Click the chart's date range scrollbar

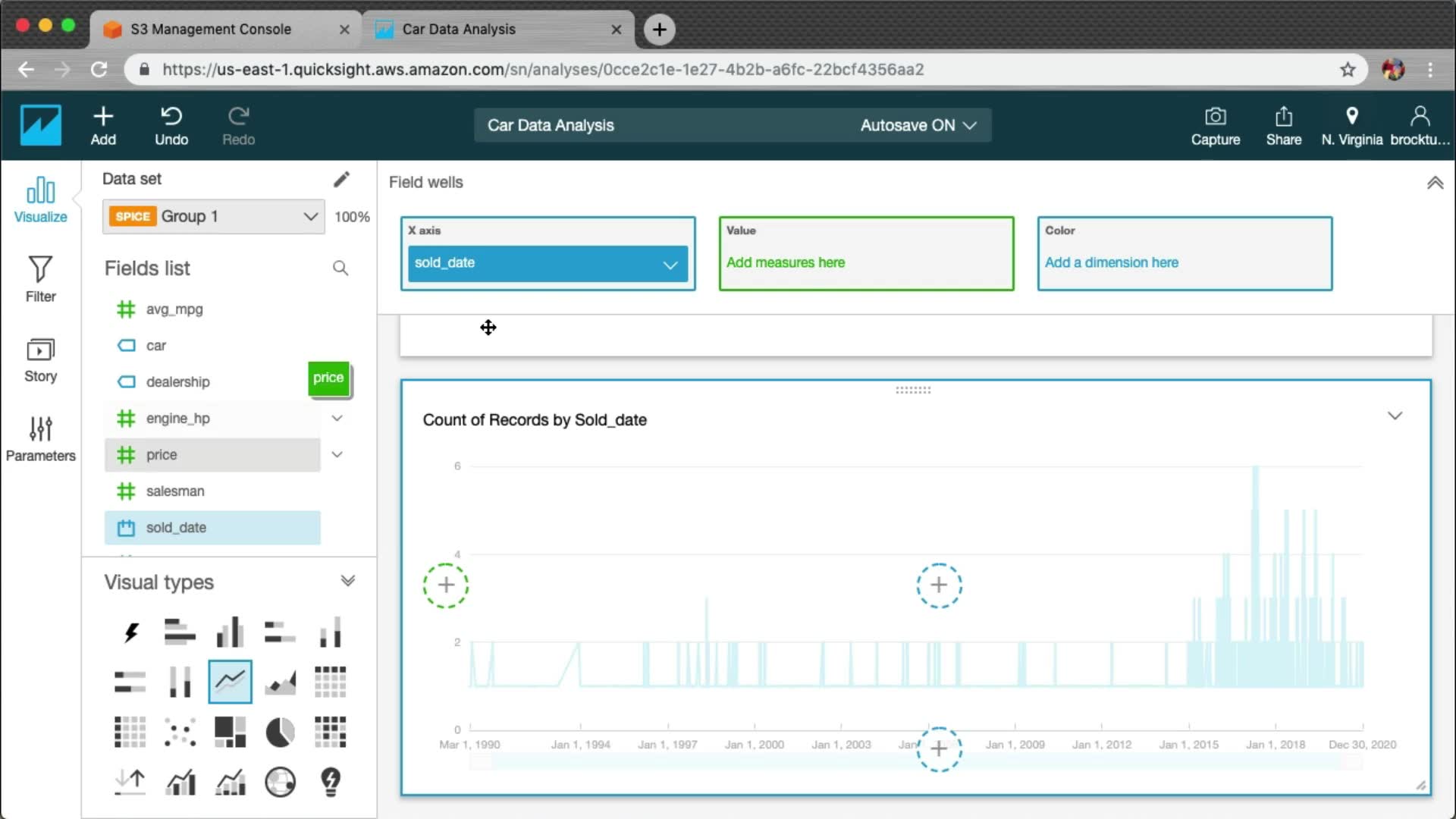point(682,761)
